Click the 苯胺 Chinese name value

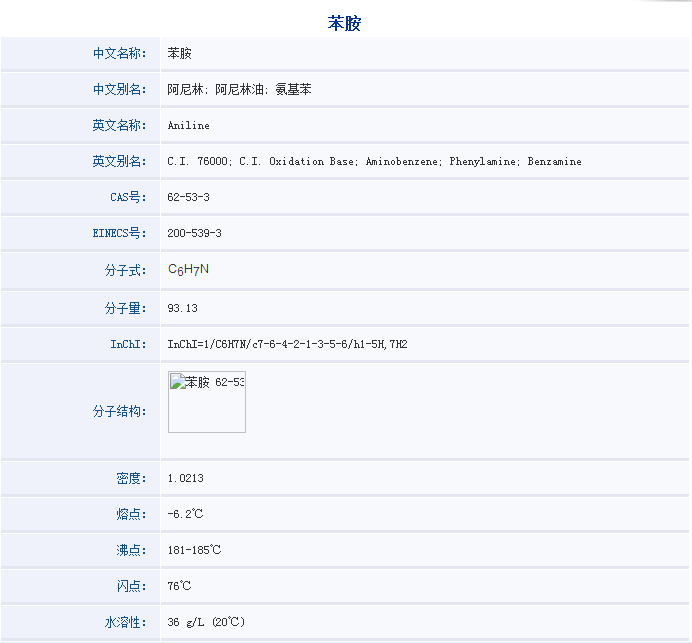[179, 53]
